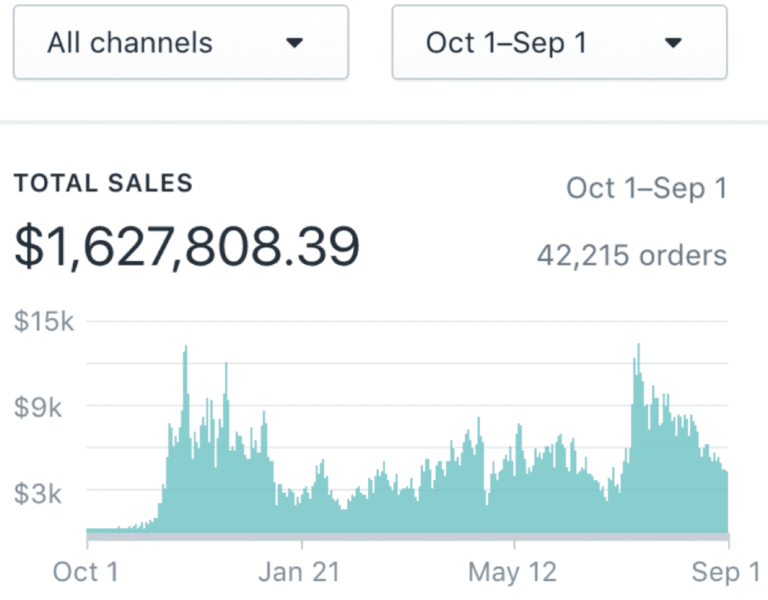Click the TOTAL SALES heading
The height and width of the screenshot is (600, 768).
pyautogui.click(x=103, y=184)
